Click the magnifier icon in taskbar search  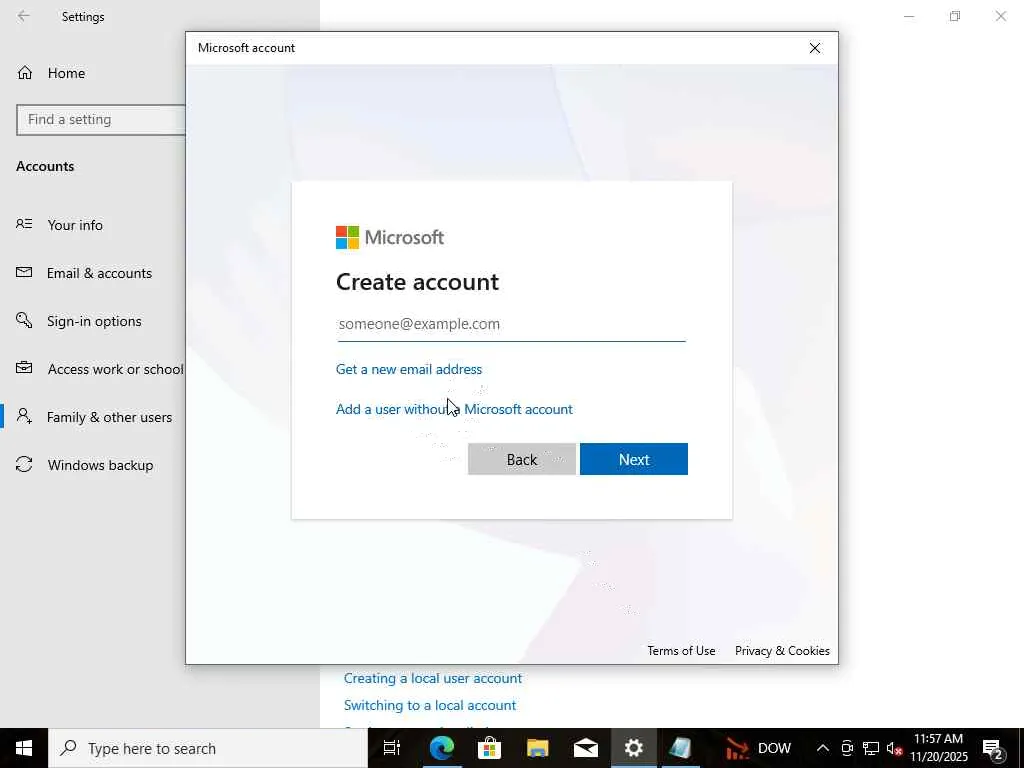click(68, 748)
